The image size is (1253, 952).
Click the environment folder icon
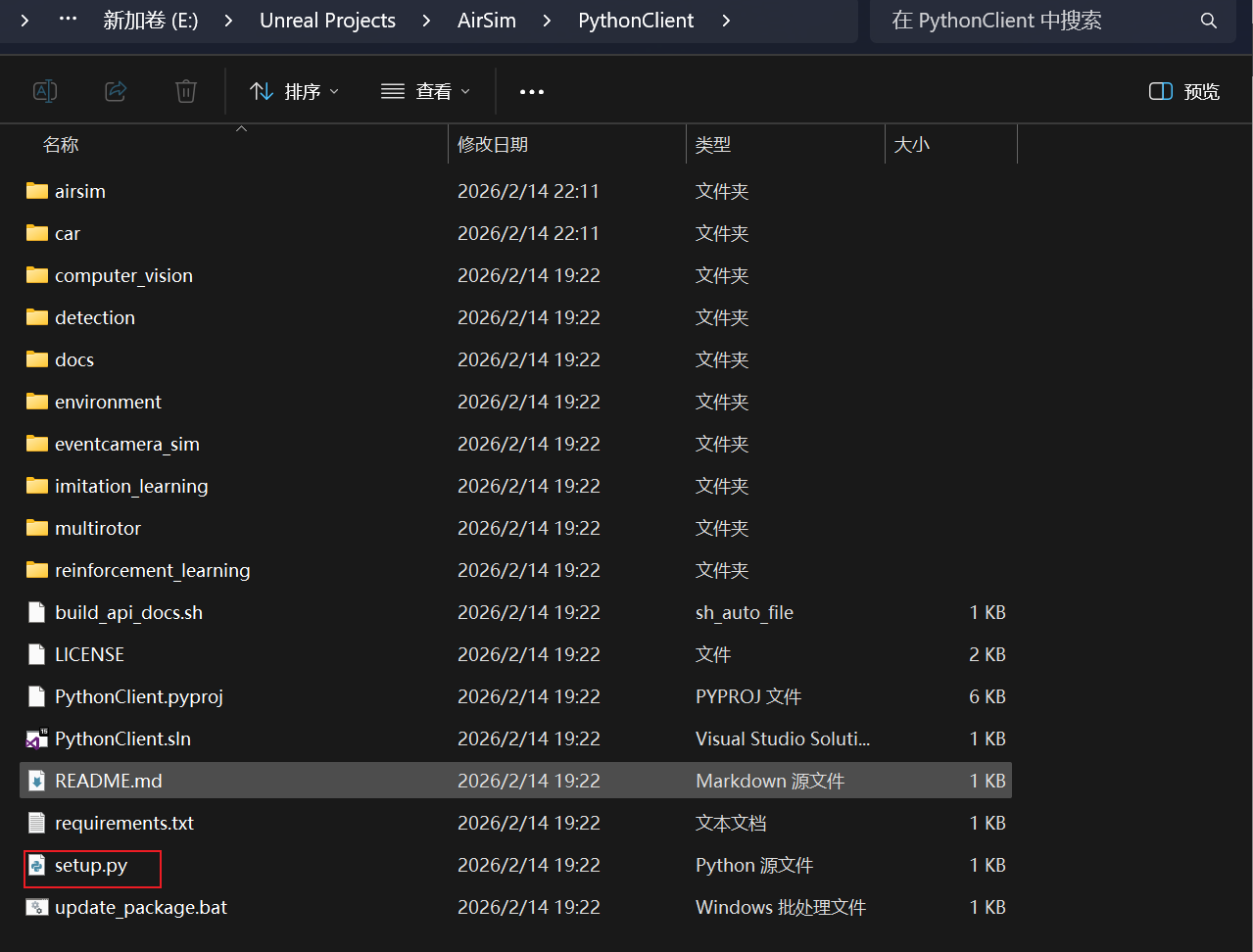(x=37, y=402)
